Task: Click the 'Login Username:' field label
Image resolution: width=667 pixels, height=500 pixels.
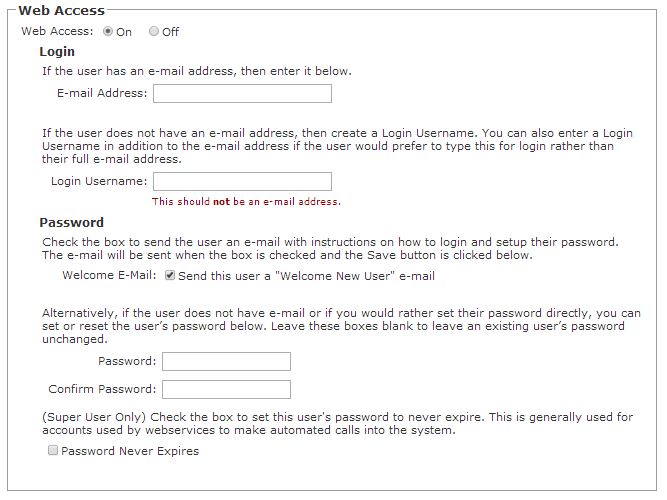Action: click(99, 181)
